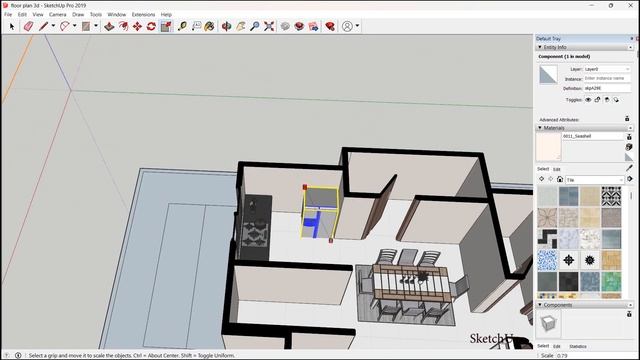
Task: Pick the black and white patterned tile swatch
Action: click(x=611, y=196)
